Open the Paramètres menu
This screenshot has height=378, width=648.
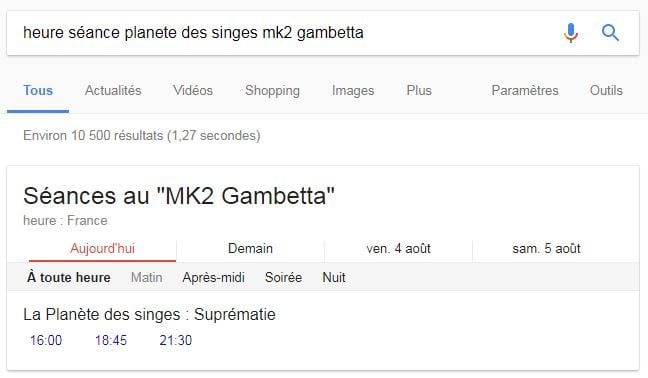pyautogui.click(x=525, y=90)
